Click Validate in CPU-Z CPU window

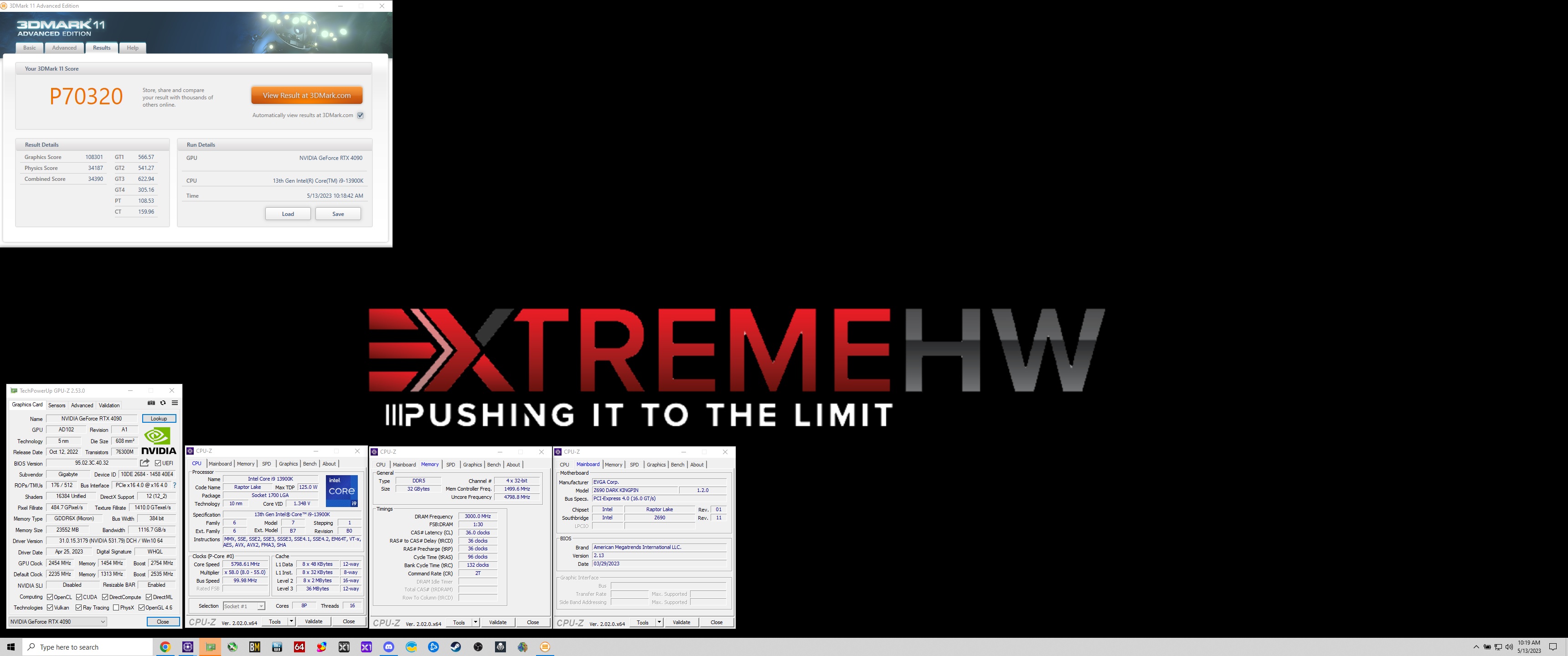pyautogui.click(x=314, y=621)
